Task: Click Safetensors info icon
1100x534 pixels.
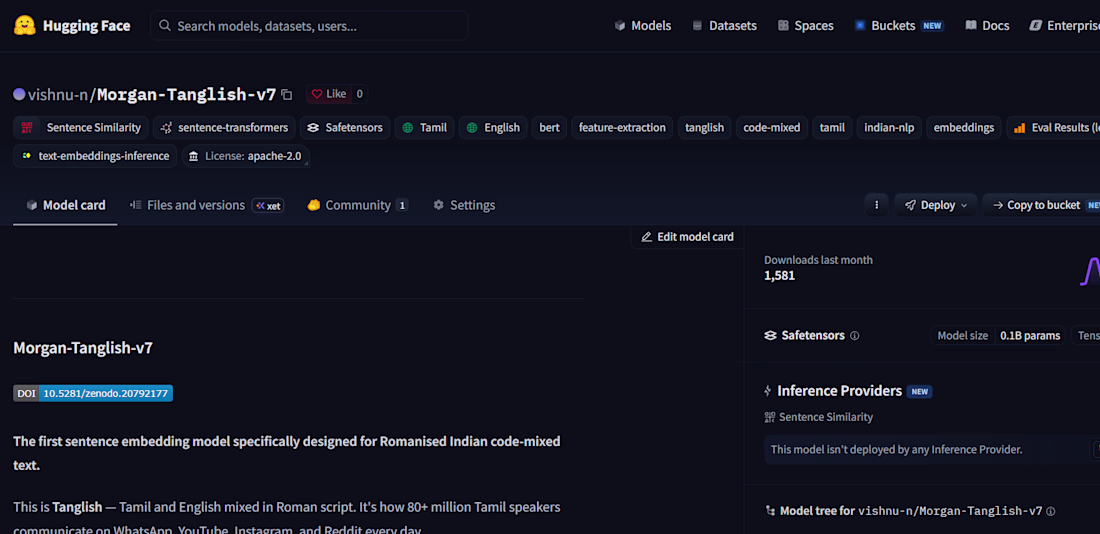Action: tap(854, 336)
